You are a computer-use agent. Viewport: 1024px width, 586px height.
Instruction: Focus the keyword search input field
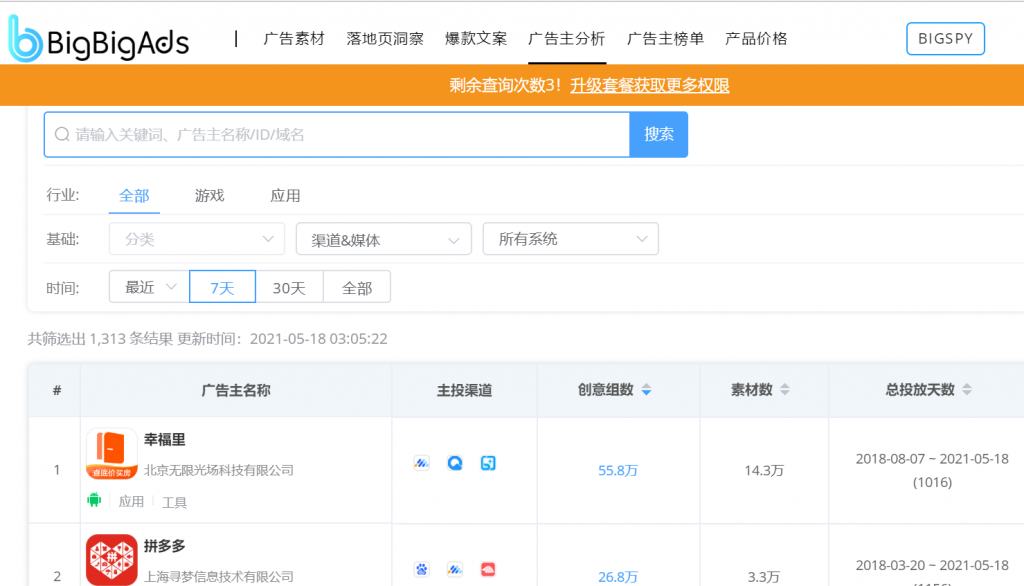(337, 135)
